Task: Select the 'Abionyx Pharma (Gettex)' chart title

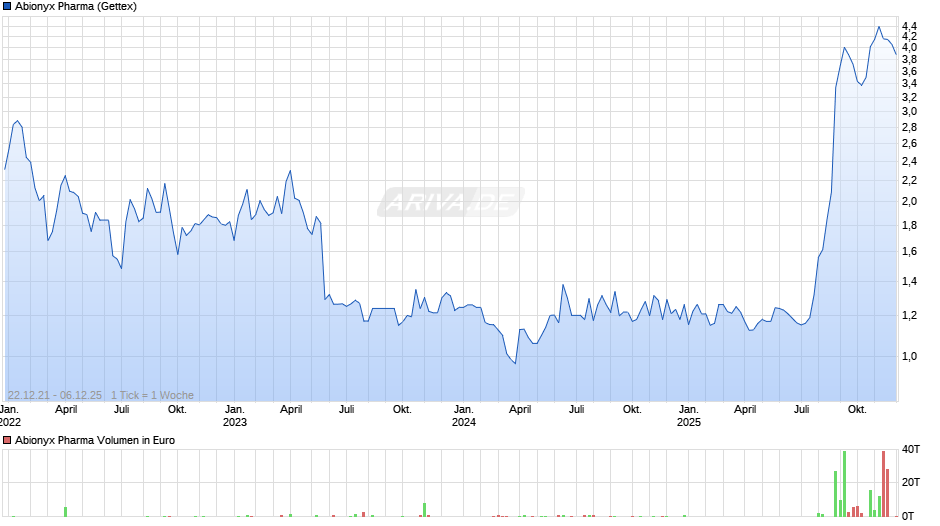Action: (76, 7)
